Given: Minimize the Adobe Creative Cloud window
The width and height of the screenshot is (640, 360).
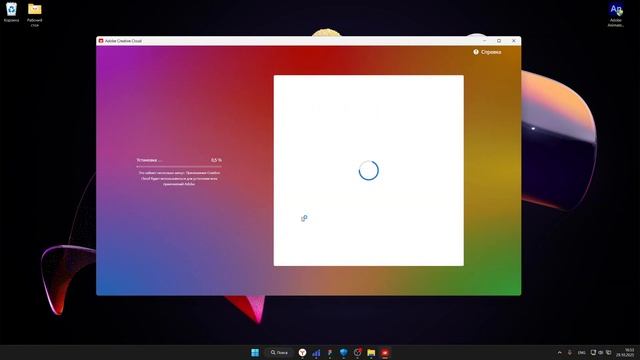Looking at the screenshot, I should [484, 41].
